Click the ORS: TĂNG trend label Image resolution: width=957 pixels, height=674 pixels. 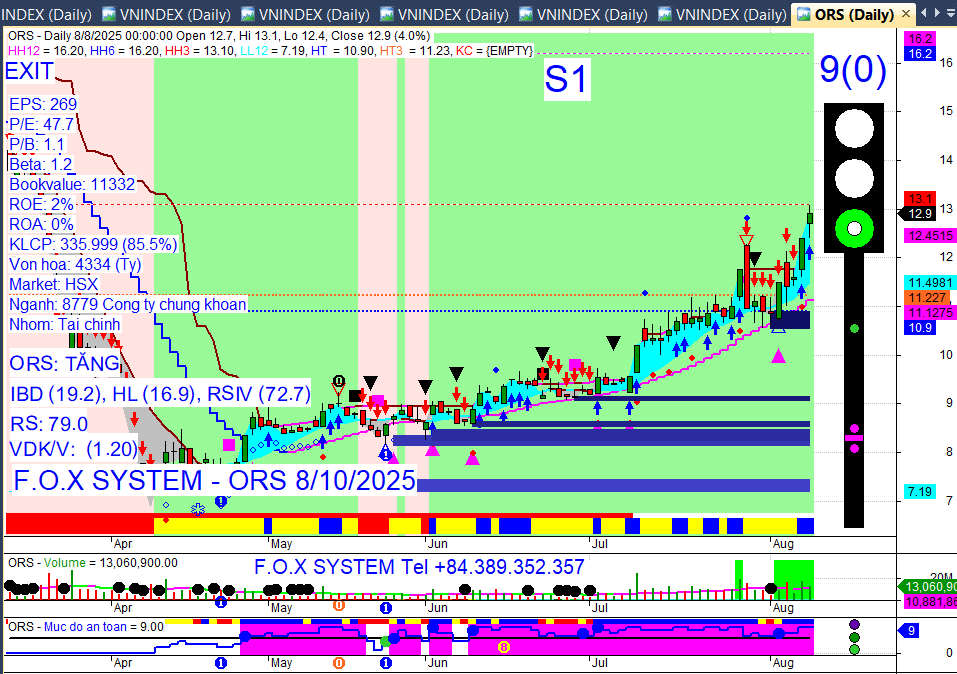65,364
